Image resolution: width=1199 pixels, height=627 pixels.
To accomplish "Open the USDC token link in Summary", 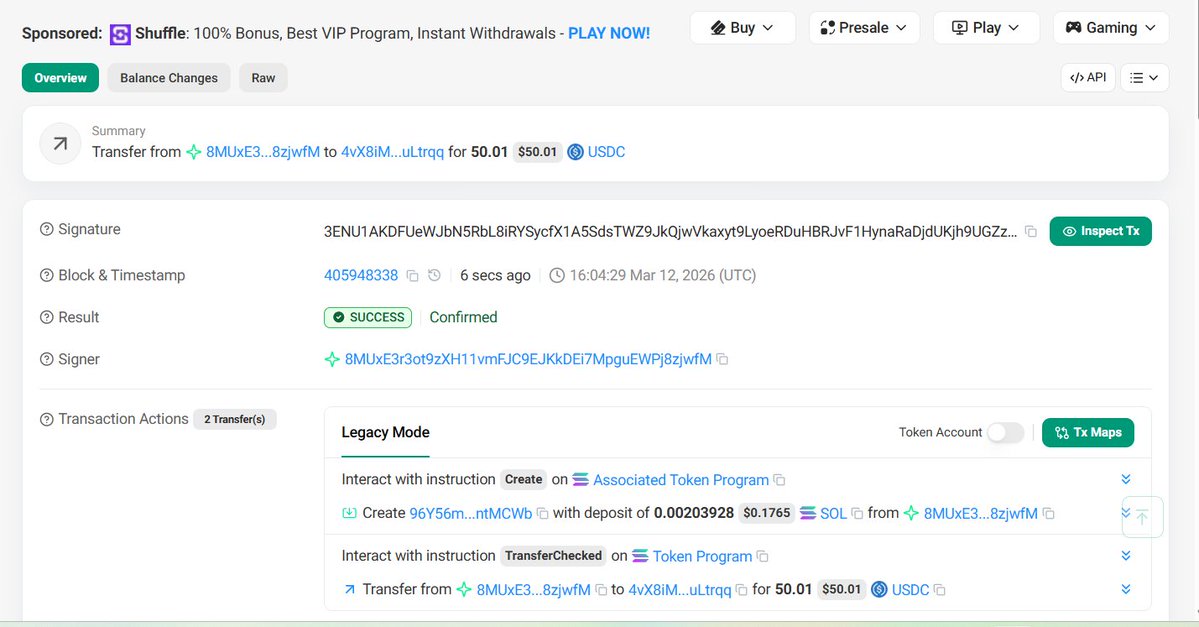I will (x=606, y=152).
